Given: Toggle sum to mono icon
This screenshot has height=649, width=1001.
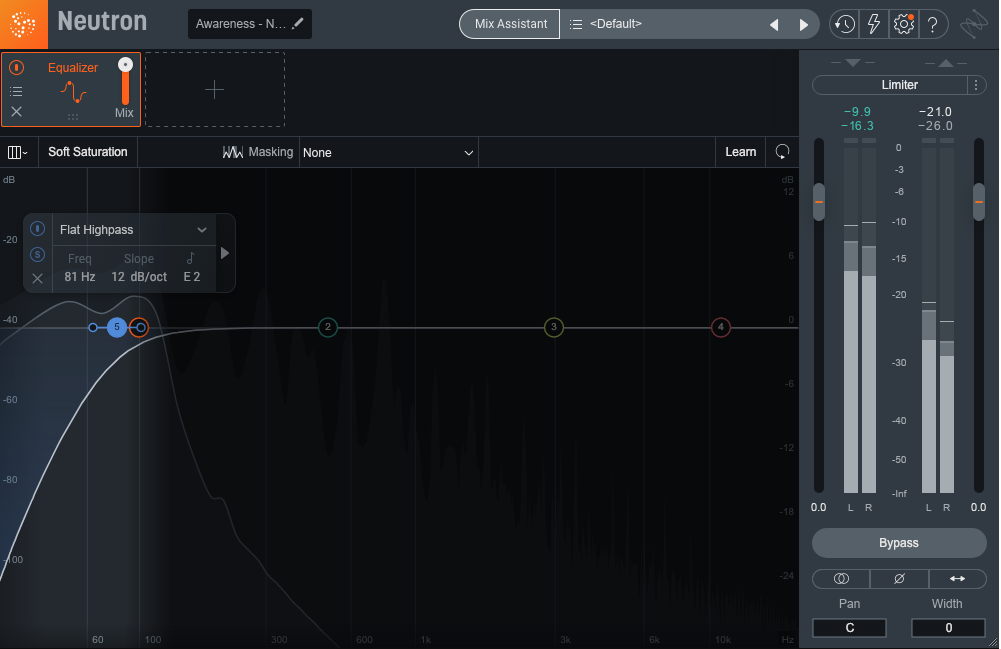Looking at the screenshot, I should (841, 579).
